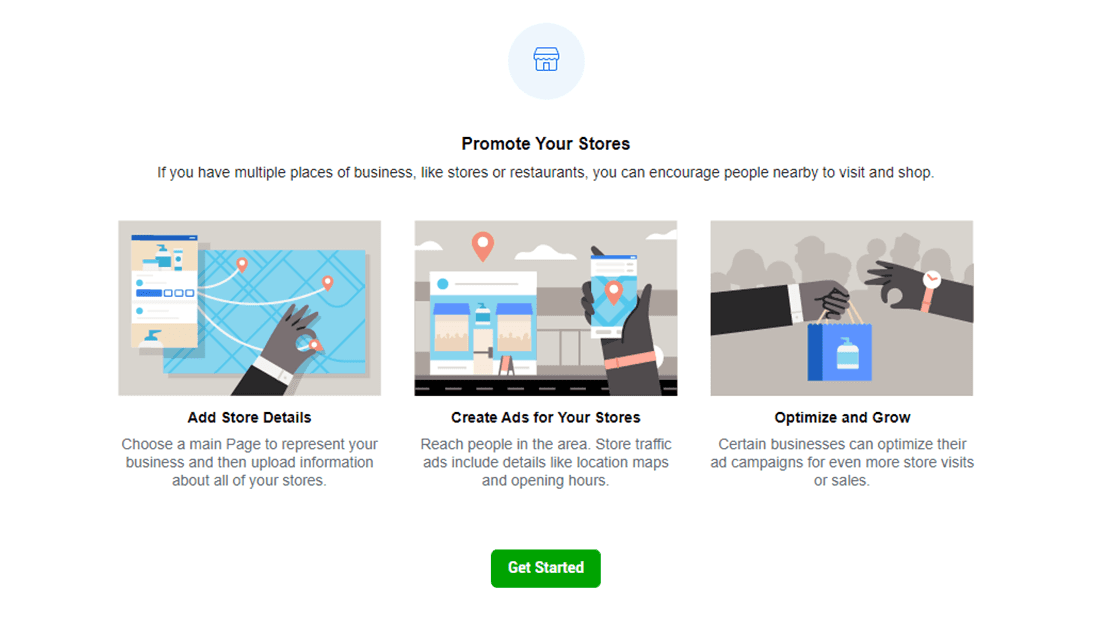Click the Get Started button
Viewport: 1100px width, 628px height.
click(545, 568)
